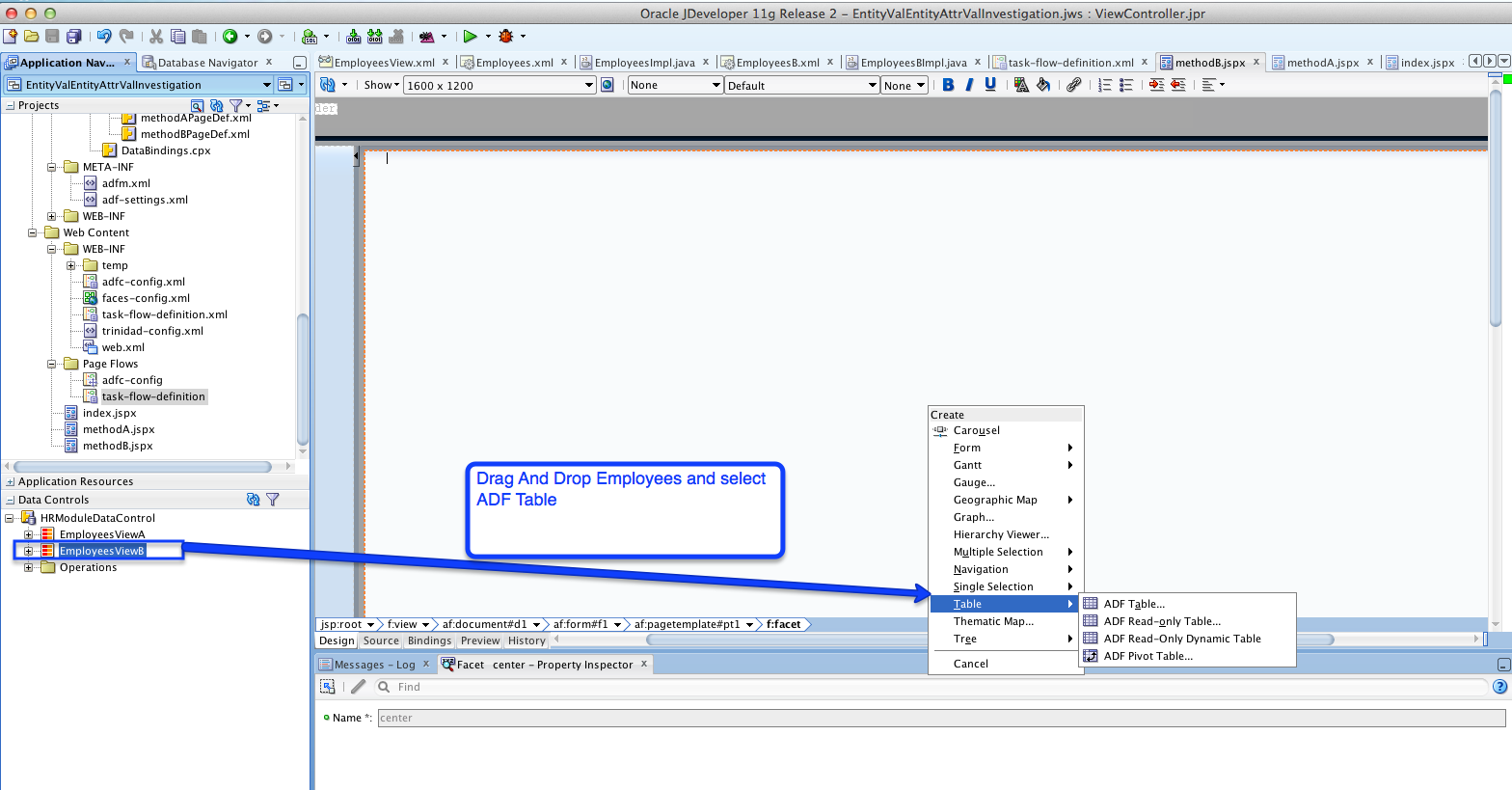Click the Save All toolbar icon

coord(73,37)
